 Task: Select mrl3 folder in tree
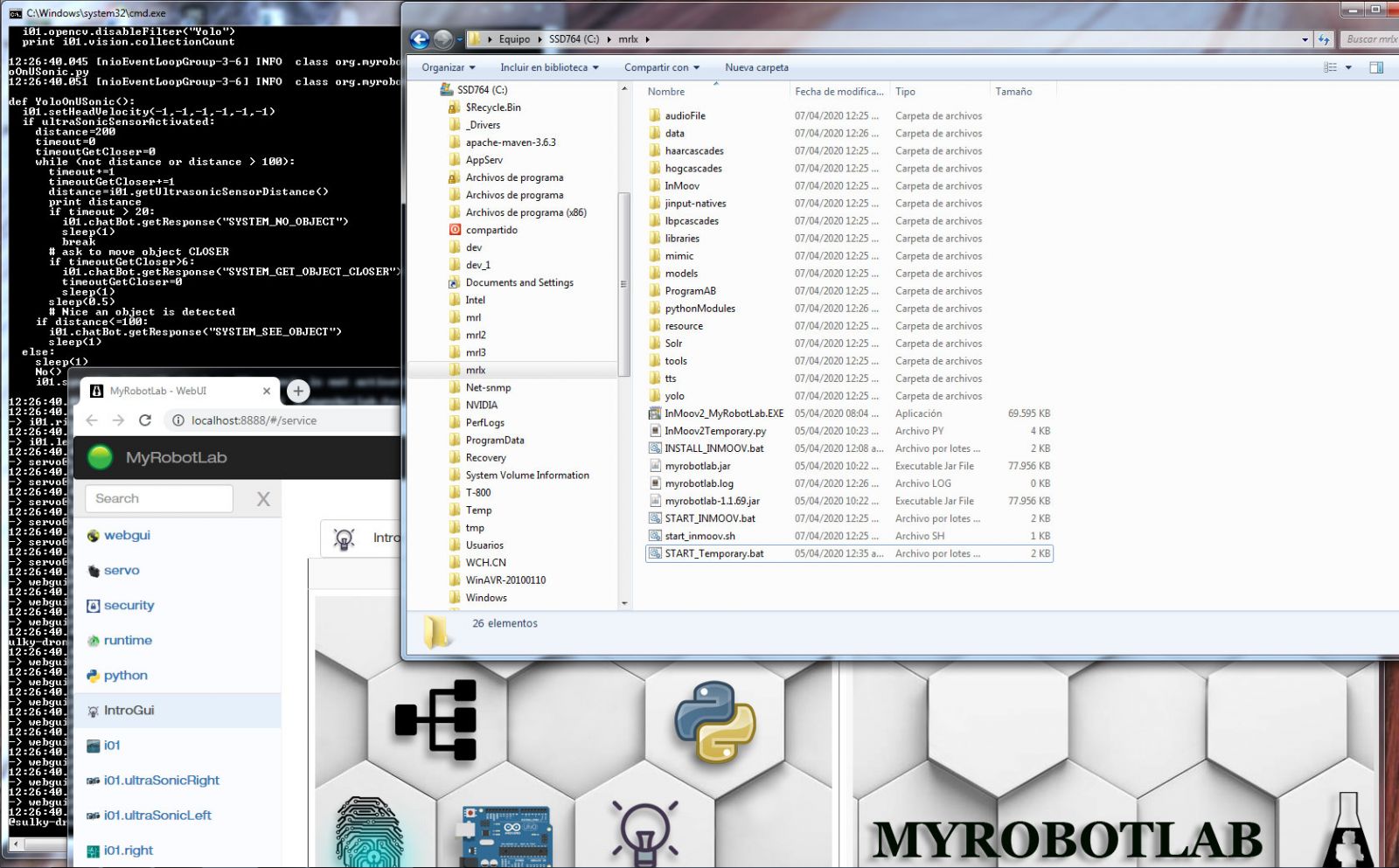click(x=476, y=352)
